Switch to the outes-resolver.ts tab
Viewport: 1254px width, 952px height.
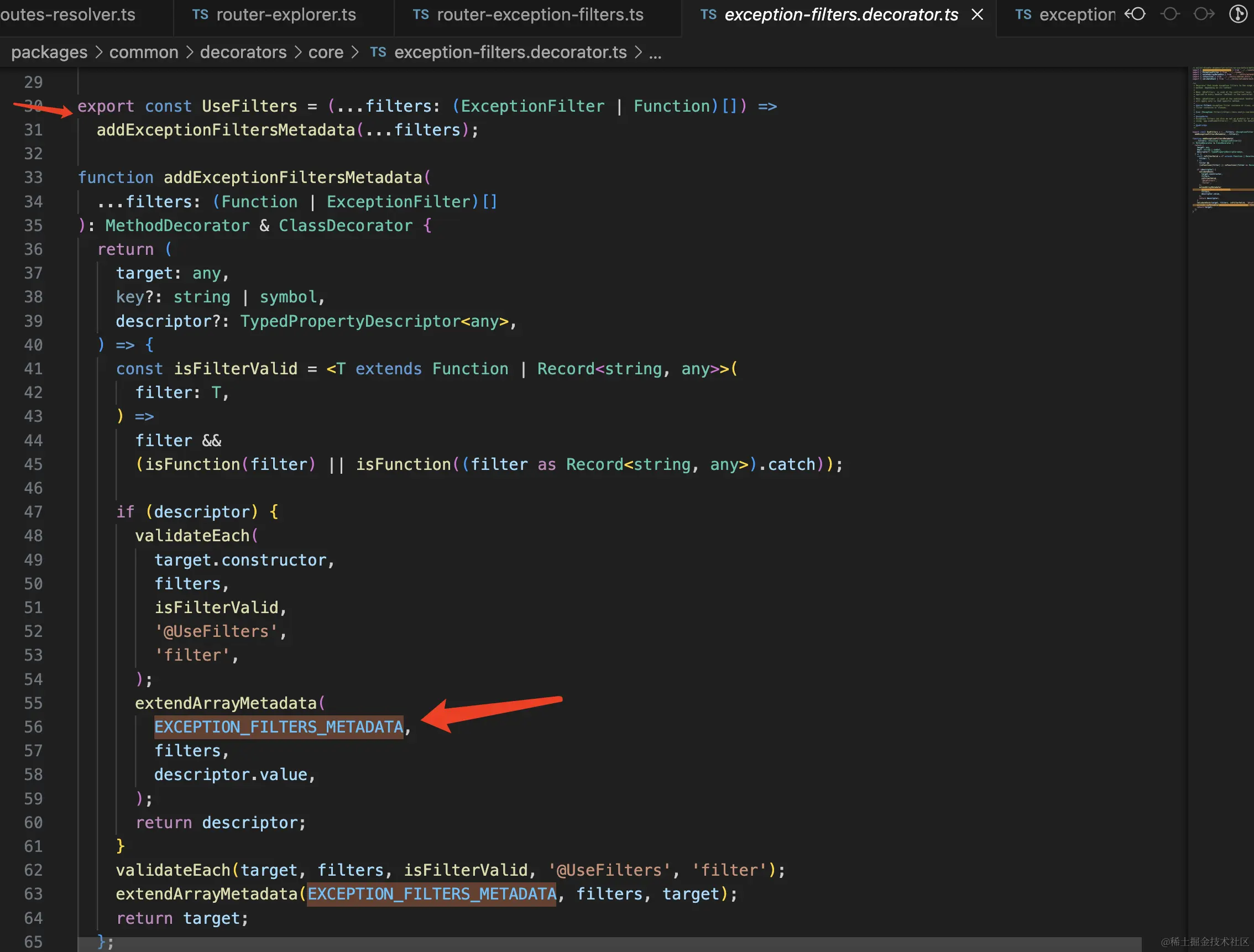[x=85, y=15]
